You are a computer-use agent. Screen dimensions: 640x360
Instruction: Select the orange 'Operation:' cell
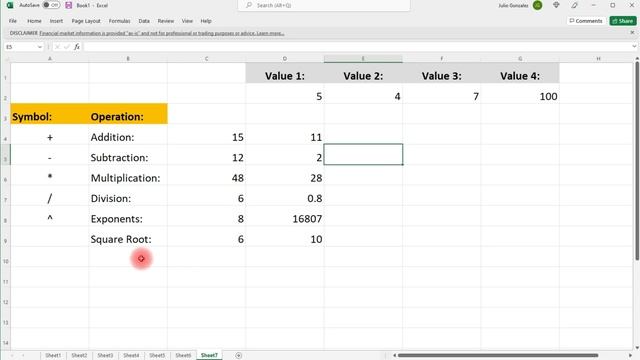click(x=128, y=114)
